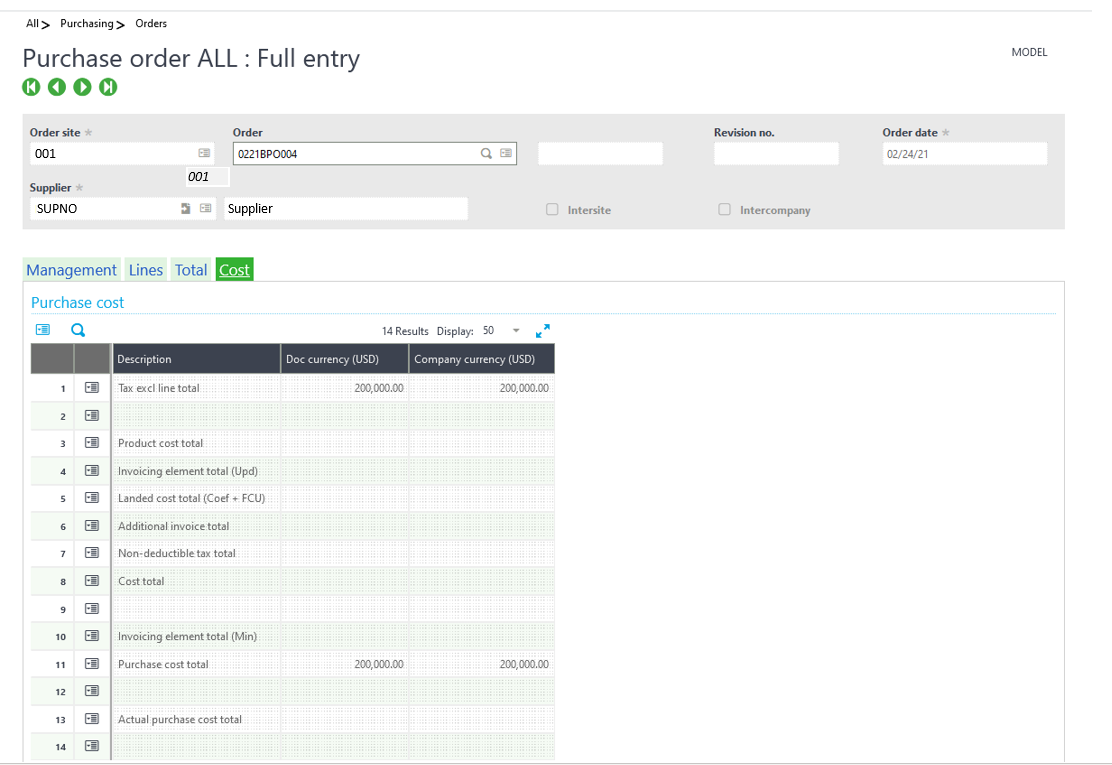This screenshot has height=765, width=1112.
Task: Go to the first record navigation icon
Action: point(31,87)
